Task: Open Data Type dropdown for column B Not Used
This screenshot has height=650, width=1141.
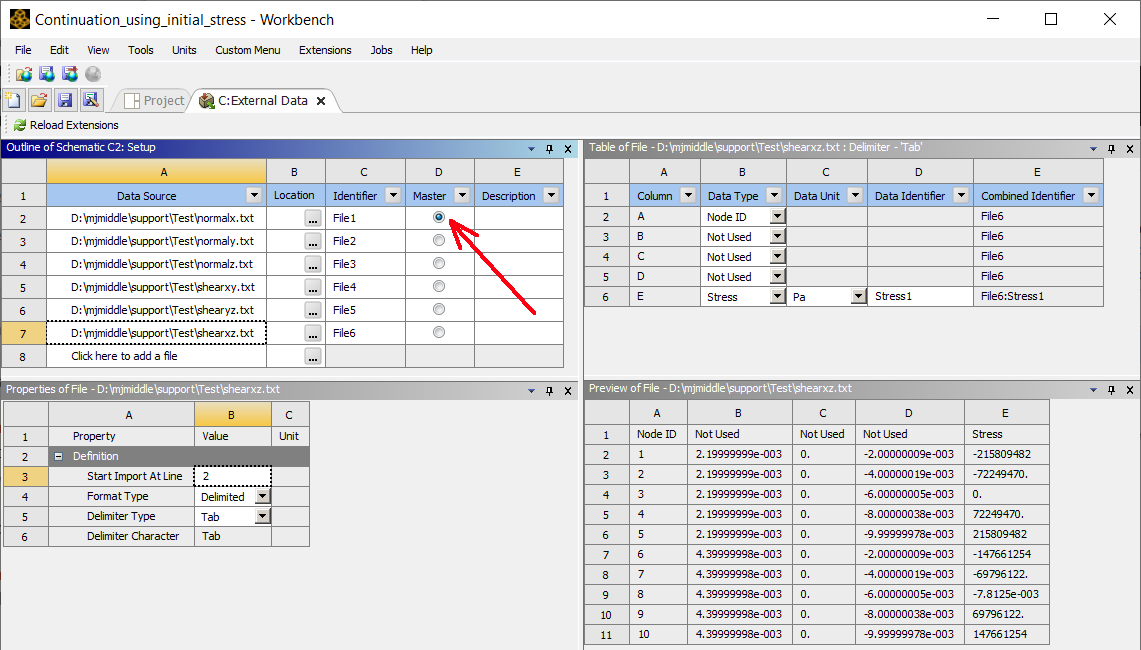Action: click(778, 237)
